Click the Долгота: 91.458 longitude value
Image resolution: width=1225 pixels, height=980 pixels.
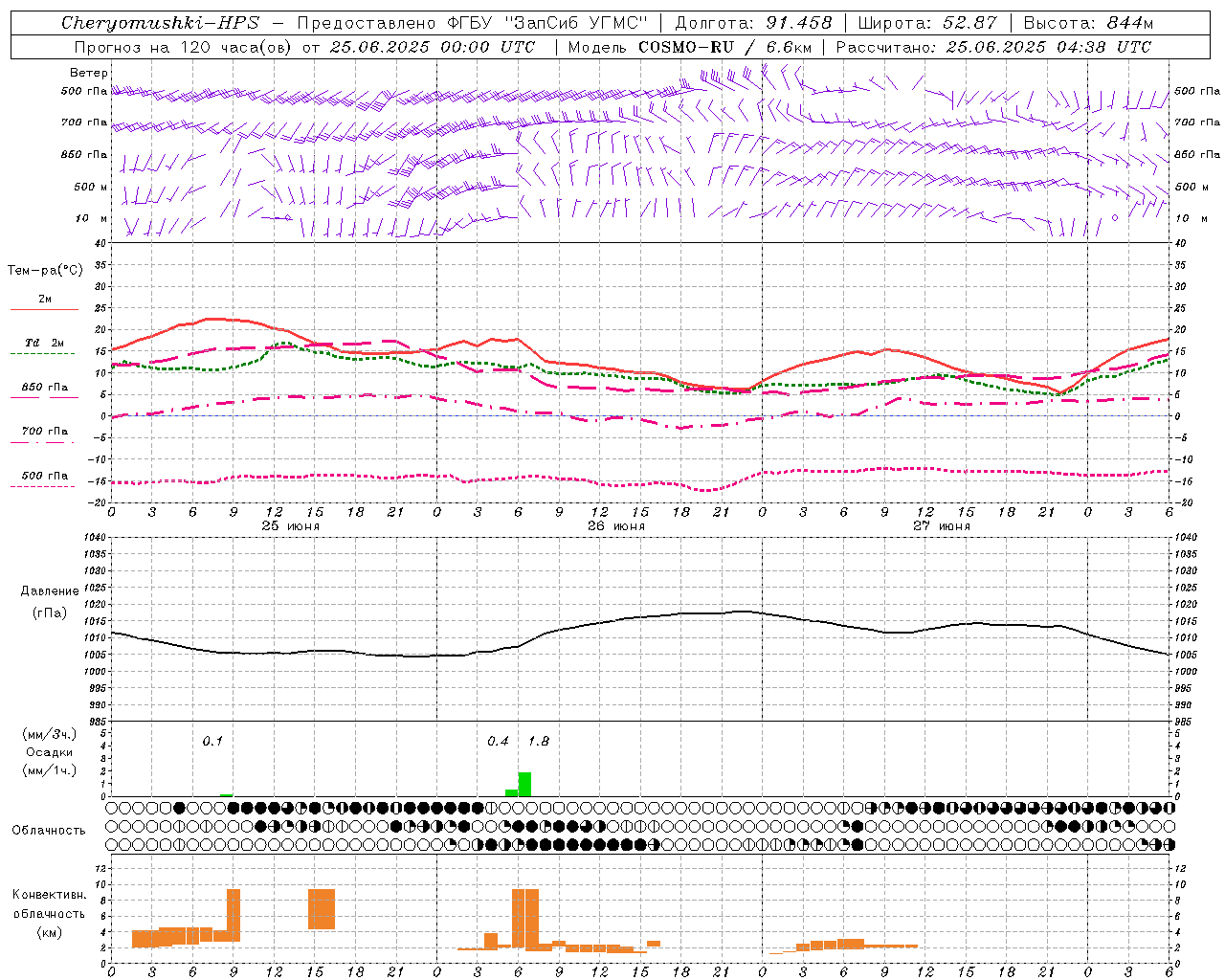tap(754, 23)
